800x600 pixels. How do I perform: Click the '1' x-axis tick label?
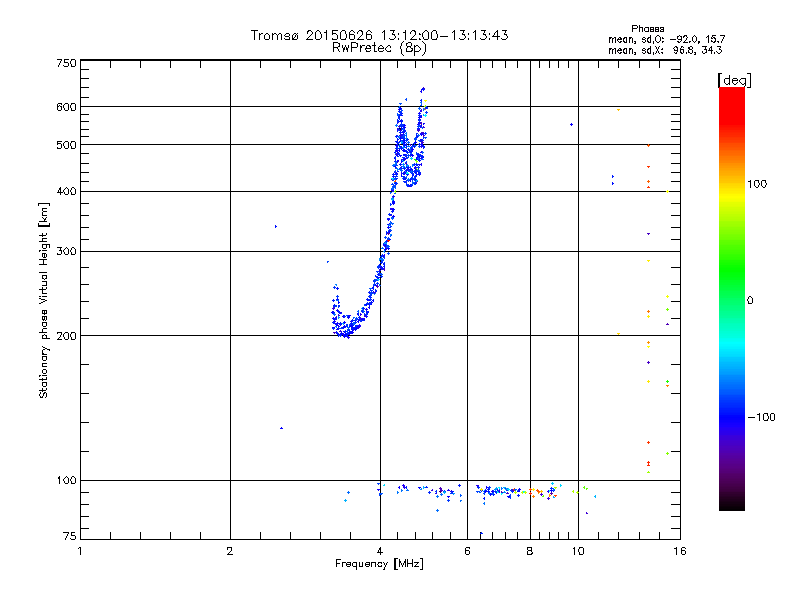[80, 551]
